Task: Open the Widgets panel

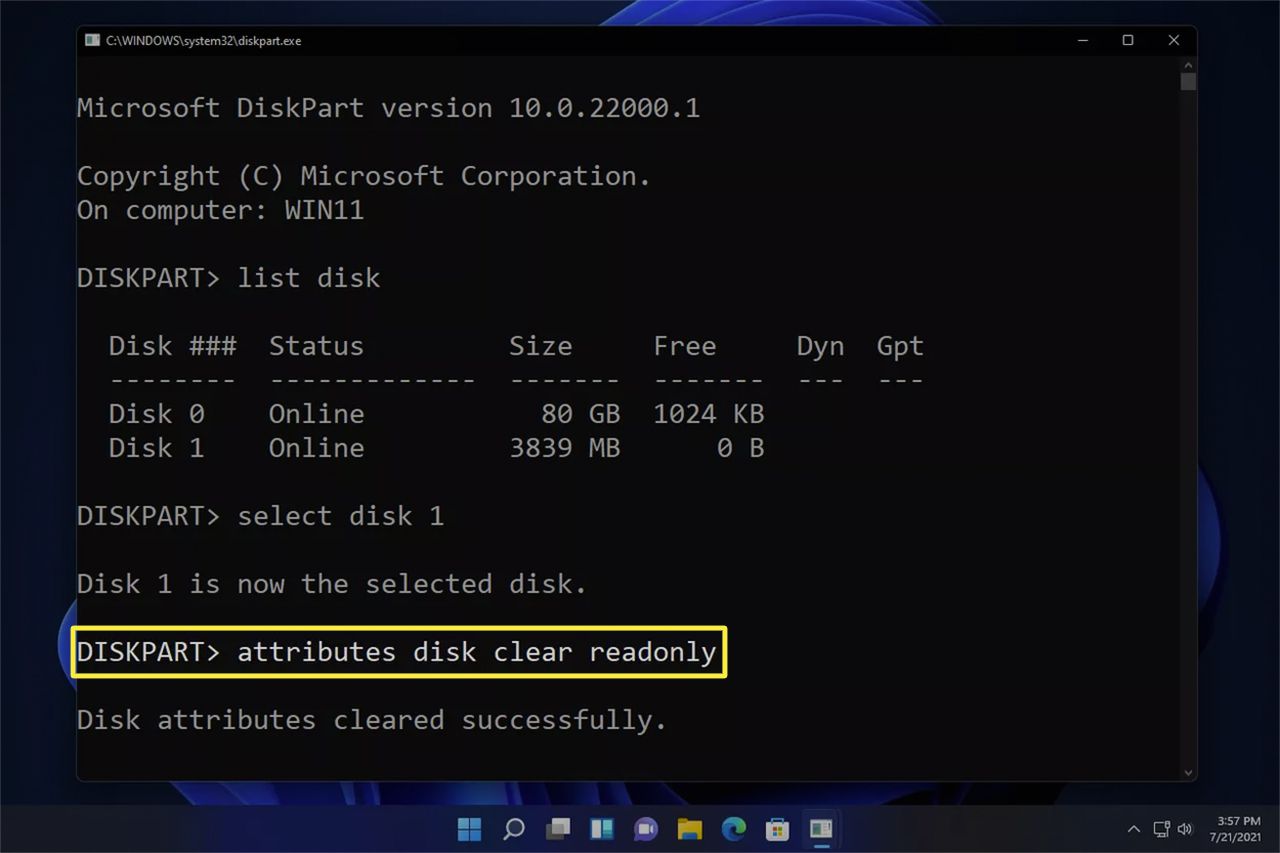Action: coord(601,829)
